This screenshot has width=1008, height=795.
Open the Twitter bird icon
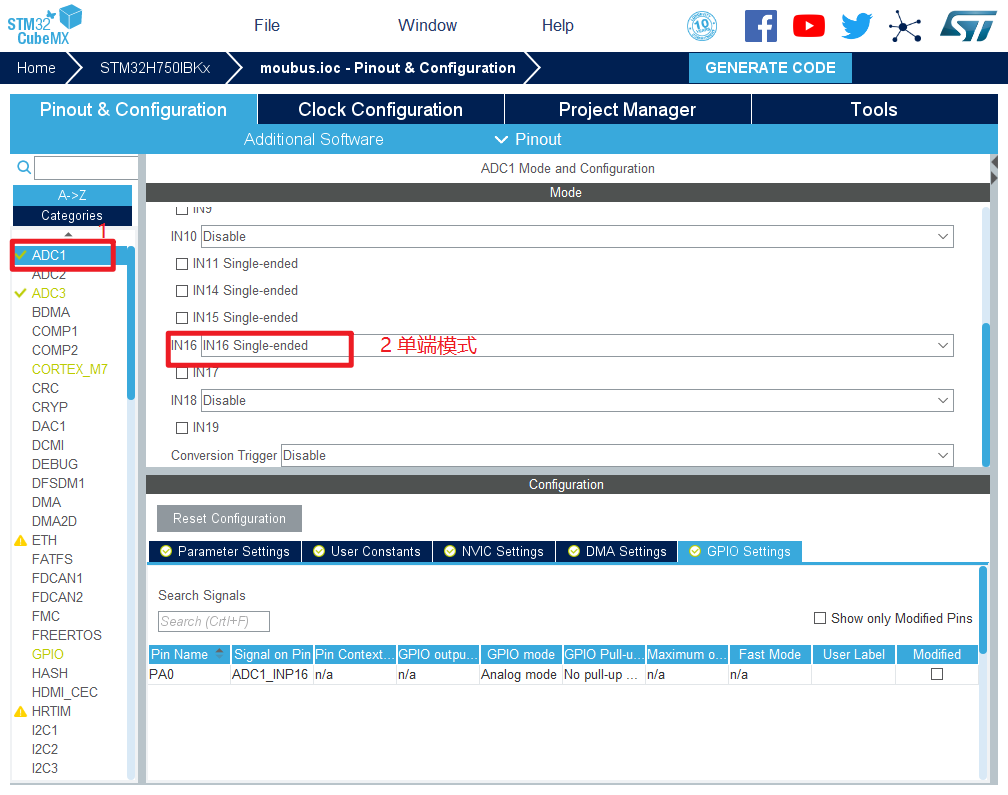click(856, 26)
